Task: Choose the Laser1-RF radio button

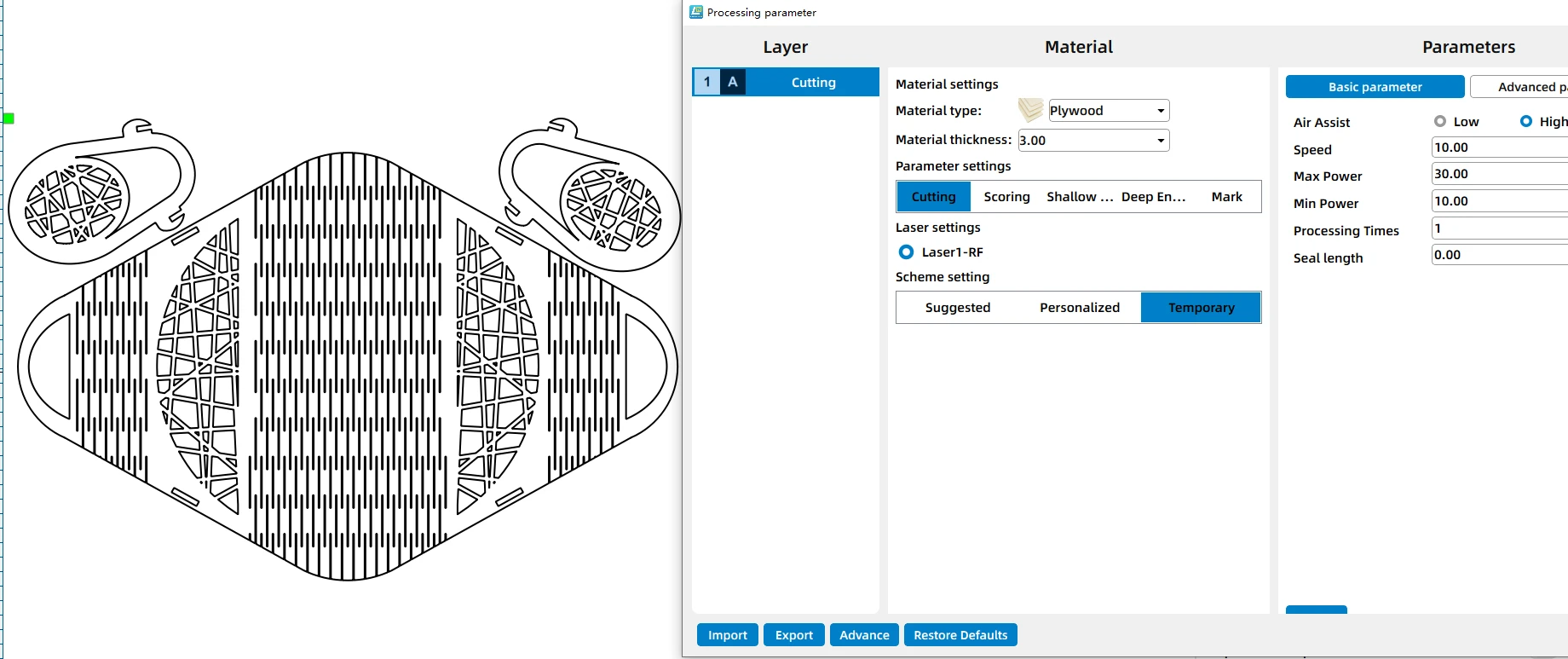Action: pyautogui.click(x=907, y=252)
